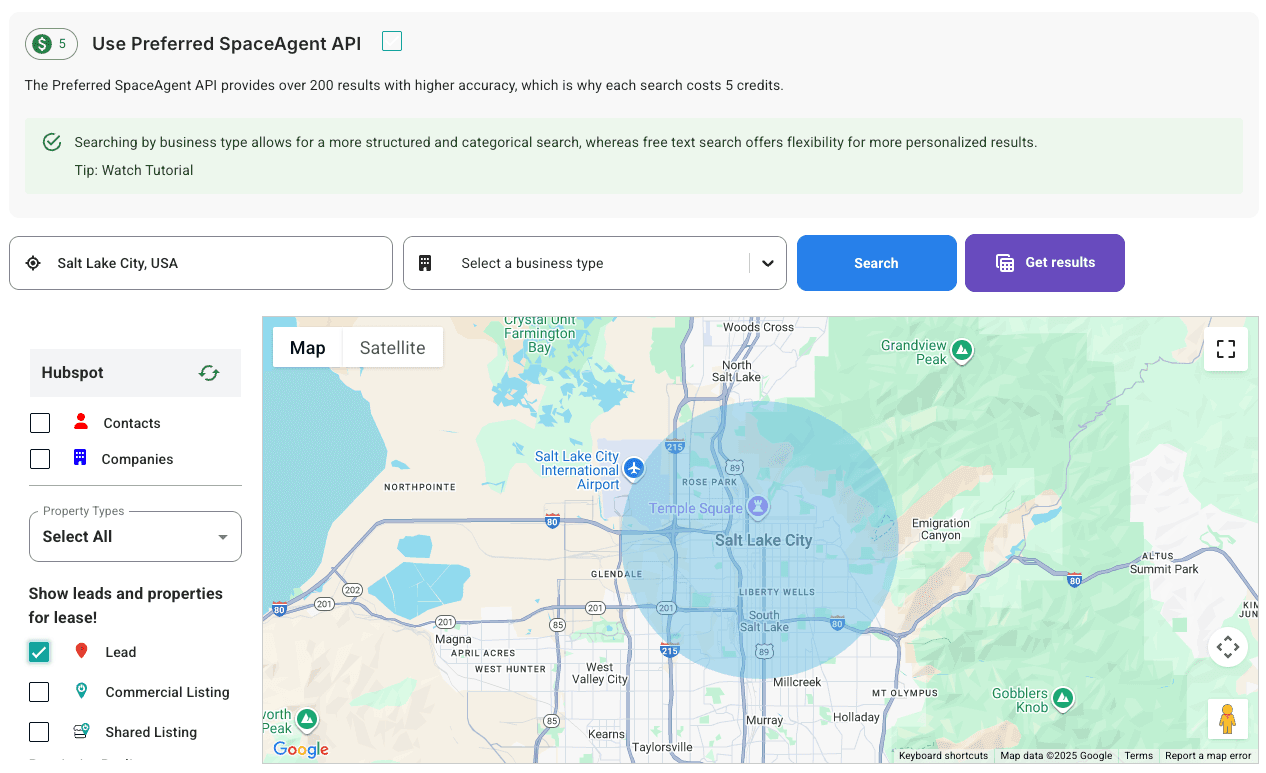Click the Grandview Peak mountain marker
The width and height of the screenshot is (1266, 773).
962,350
